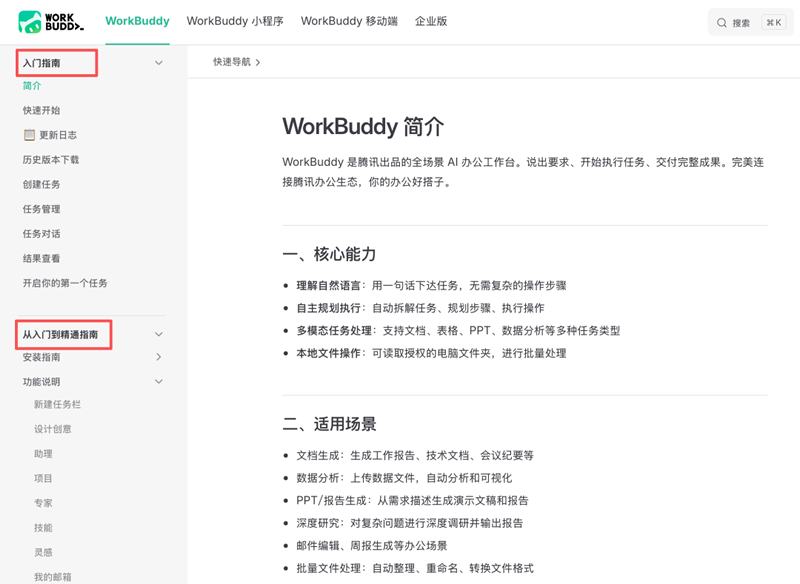This screenshot has width=800, height=584.
Task: Open 项目 sub-item
Action: pos(43,478)
